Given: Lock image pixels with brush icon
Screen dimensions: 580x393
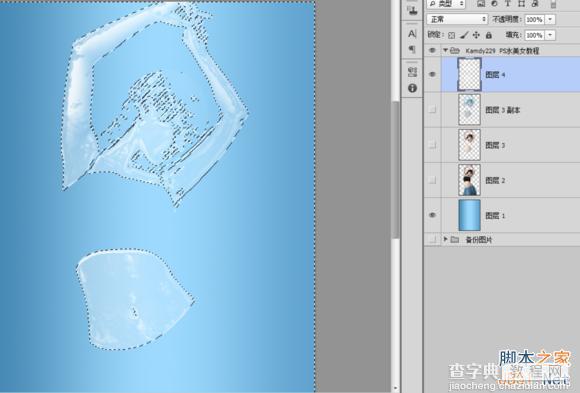Looking at the screenshot, I should 464,35.
